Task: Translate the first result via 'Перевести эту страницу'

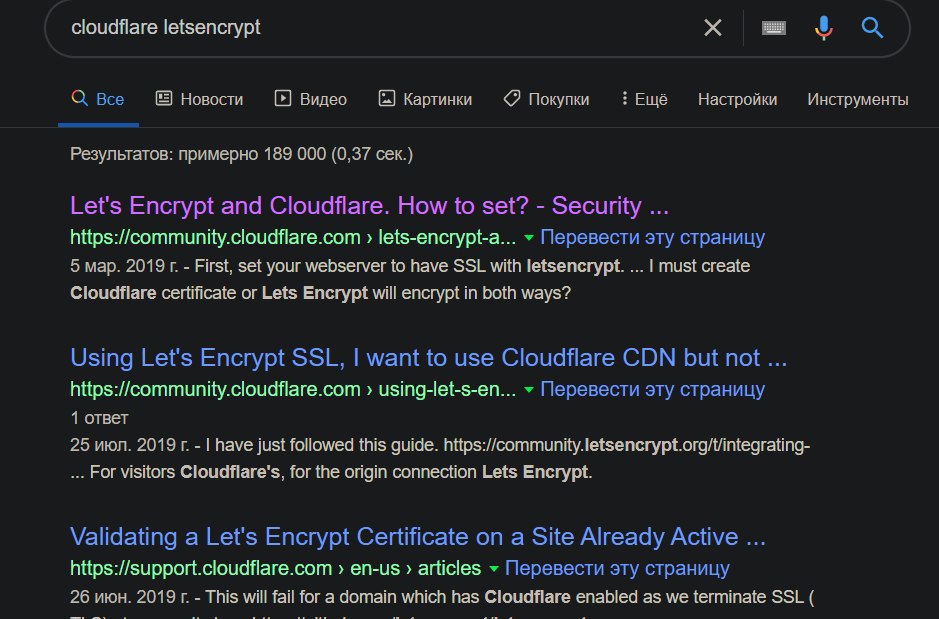Action: (x=652, y=238)
